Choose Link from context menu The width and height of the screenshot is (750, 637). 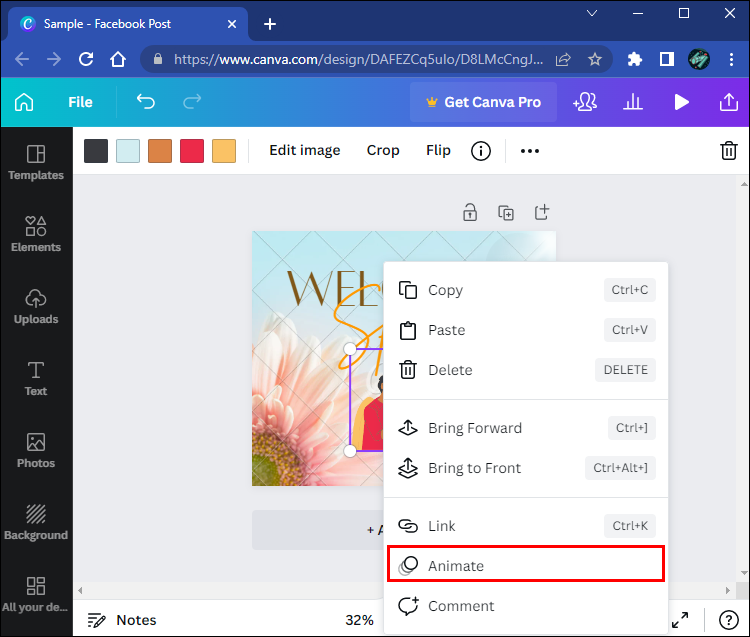526,526
